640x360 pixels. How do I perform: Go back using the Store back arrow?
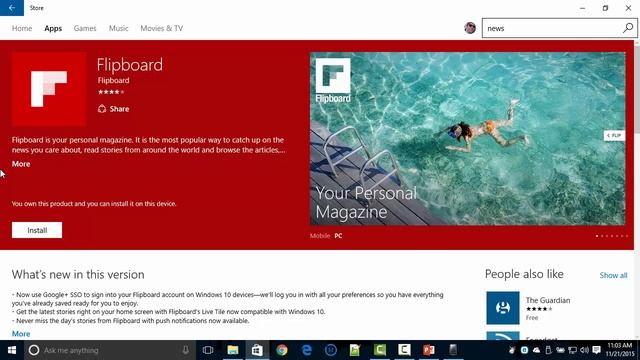(12, 8)
